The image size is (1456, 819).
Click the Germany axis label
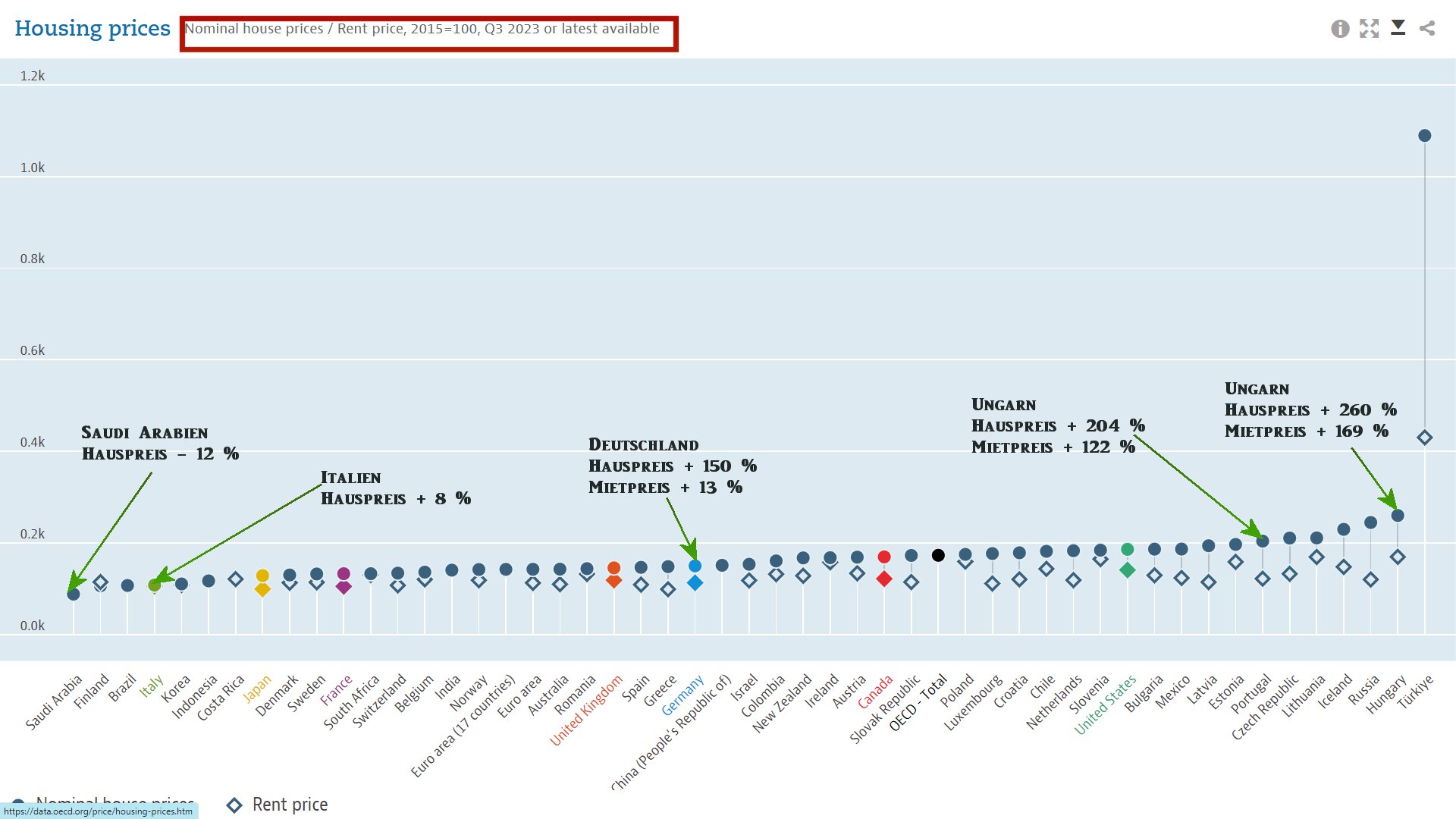(x=682, y=695)
